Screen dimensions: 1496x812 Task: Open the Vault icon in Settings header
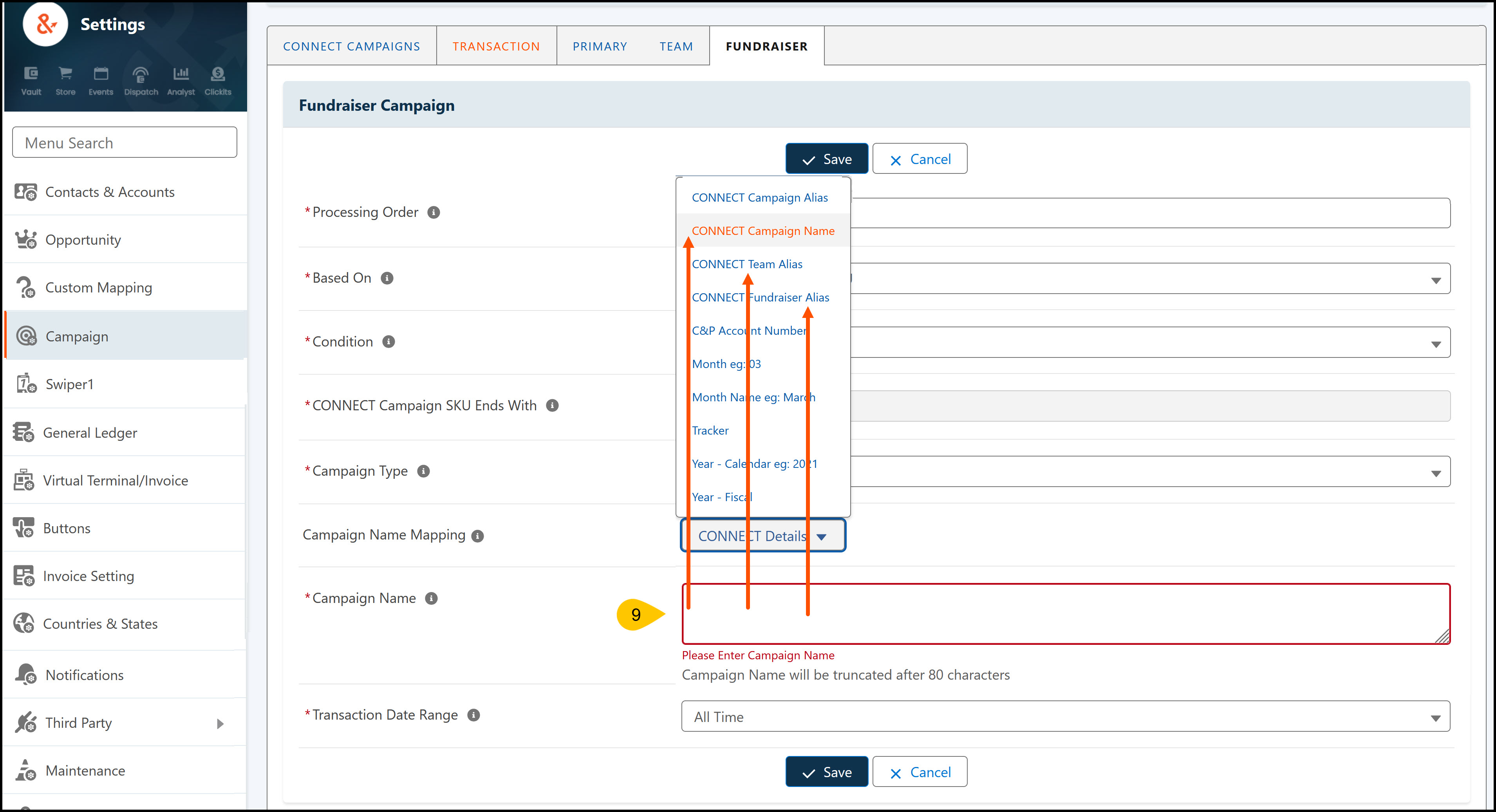tap(31, 81)
